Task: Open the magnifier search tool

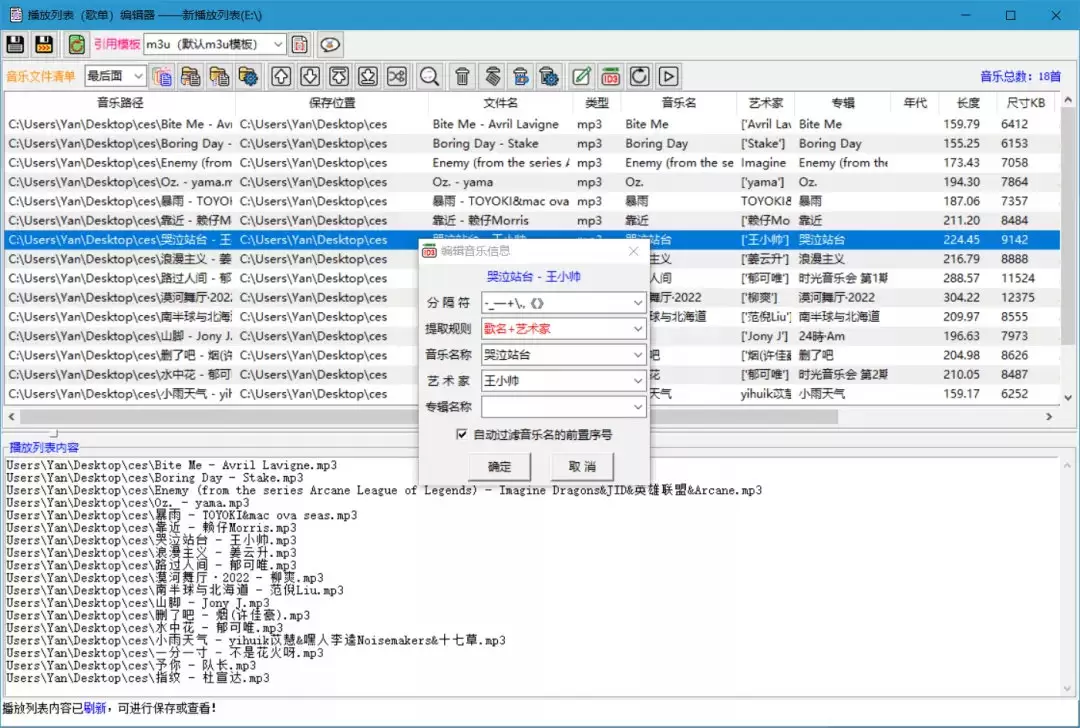Action: [x=430, y=76]
